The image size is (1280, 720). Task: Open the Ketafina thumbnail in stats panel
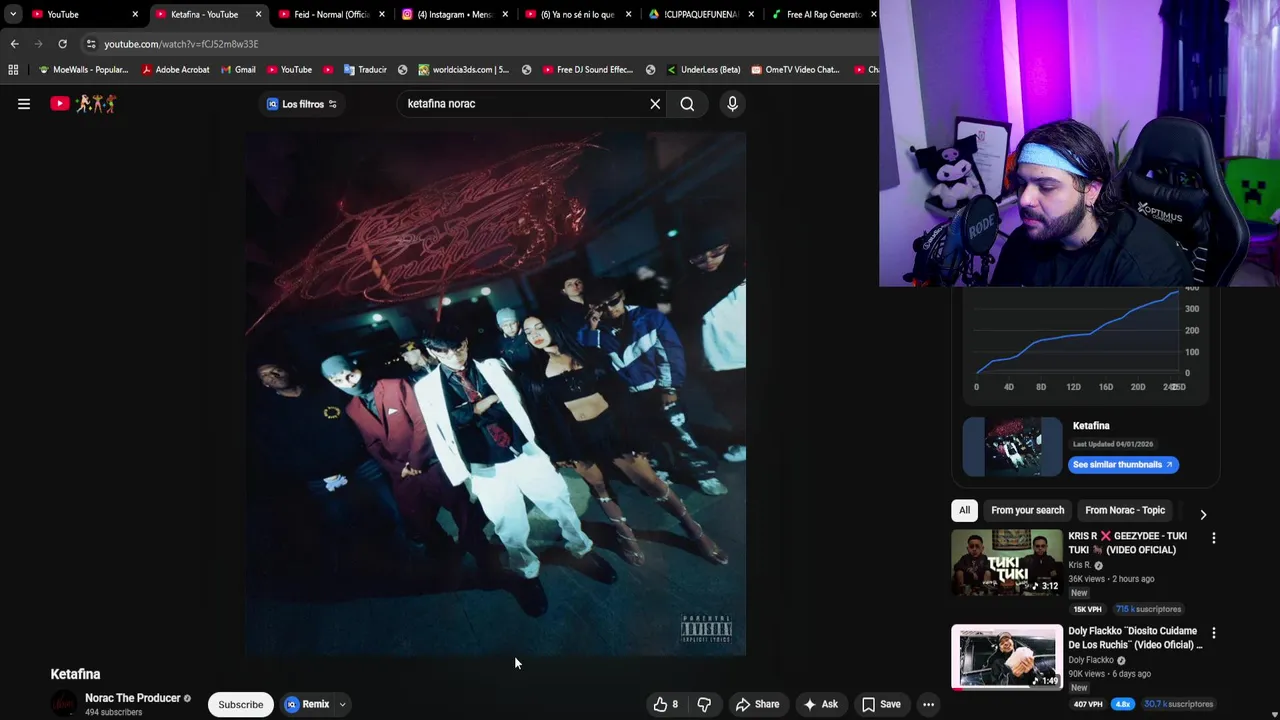pos(1012,446)
